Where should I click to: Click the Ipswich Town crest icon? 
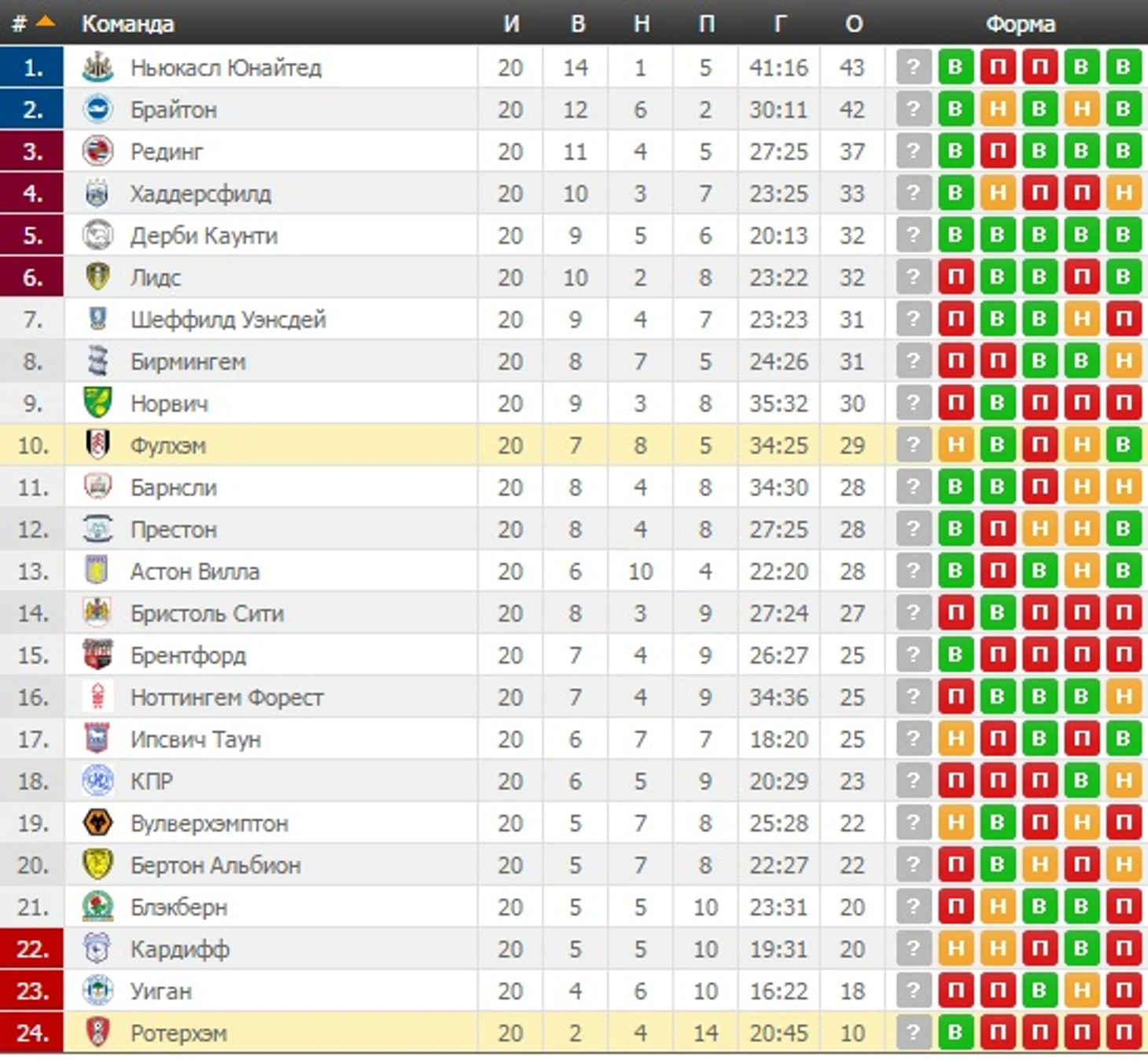pos(98,738)
